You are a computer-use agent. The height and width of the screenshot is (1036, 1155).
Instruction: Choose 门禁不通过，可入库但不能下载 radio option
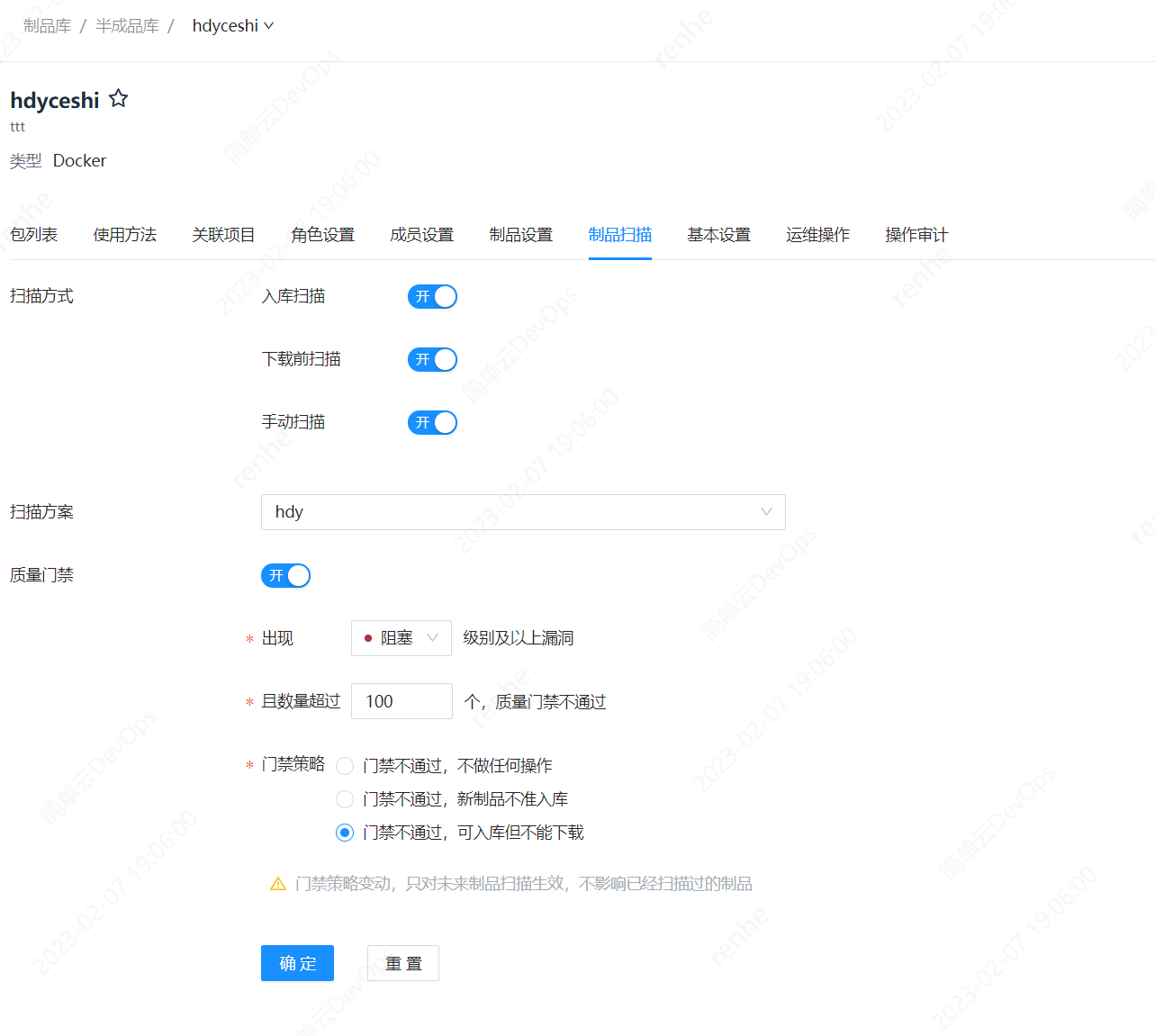click(x=345, y=833)
